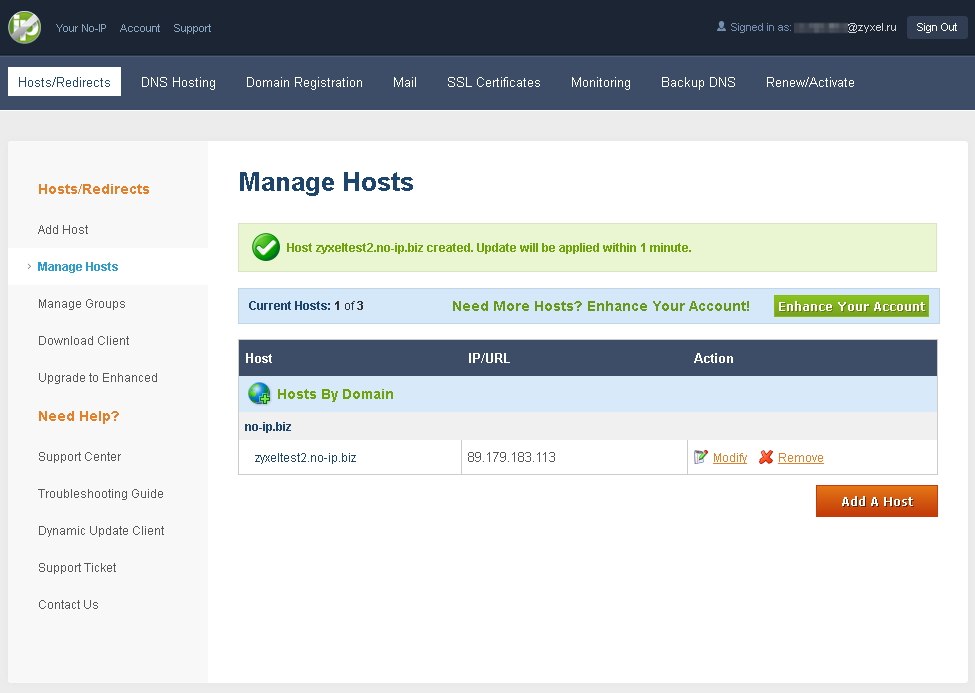Click the Hosts By Domain globe icon

259,394
